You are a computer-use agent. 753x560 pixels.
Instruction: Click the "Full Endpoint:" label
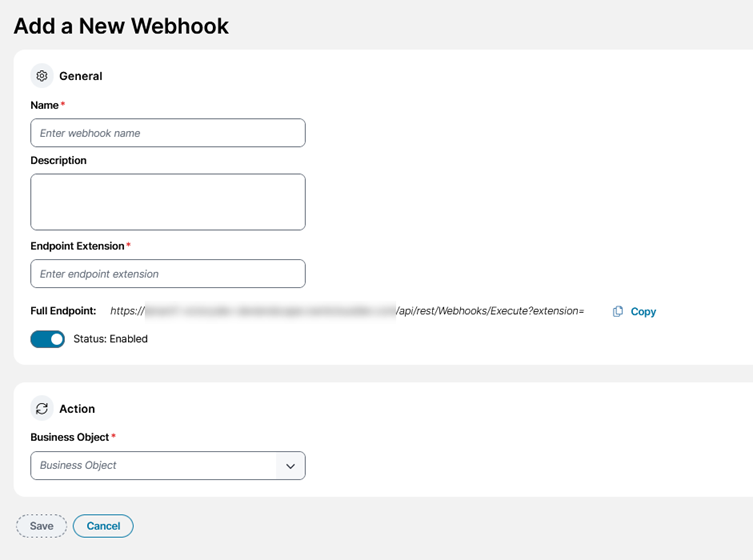click(x=63, y=312)
